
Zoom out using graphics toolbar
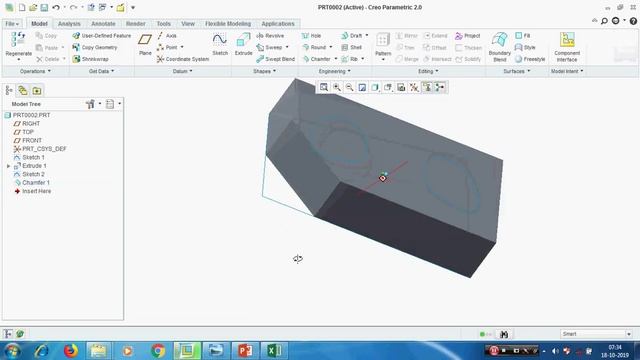(x=349, y=87)
